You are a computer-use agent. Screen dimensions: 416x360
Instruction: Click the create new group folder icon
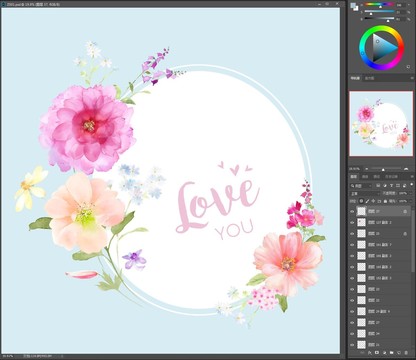391,352
